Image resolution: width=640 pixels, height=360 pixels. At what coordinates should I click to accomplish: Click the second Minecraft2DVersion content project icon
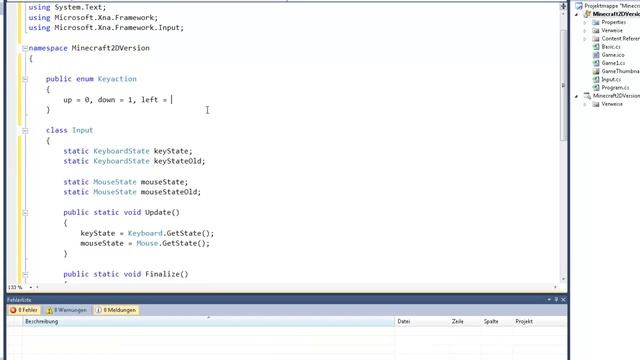pos(587,96)
